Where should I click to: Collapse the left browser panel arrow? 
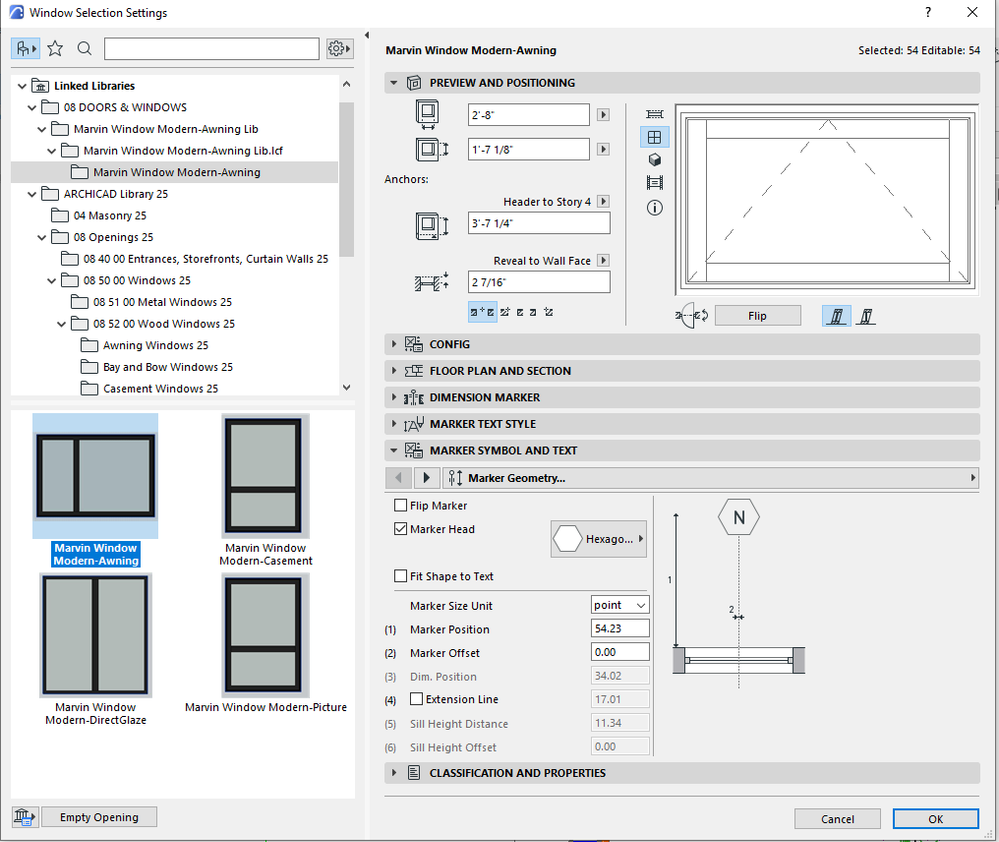(367, 35)
